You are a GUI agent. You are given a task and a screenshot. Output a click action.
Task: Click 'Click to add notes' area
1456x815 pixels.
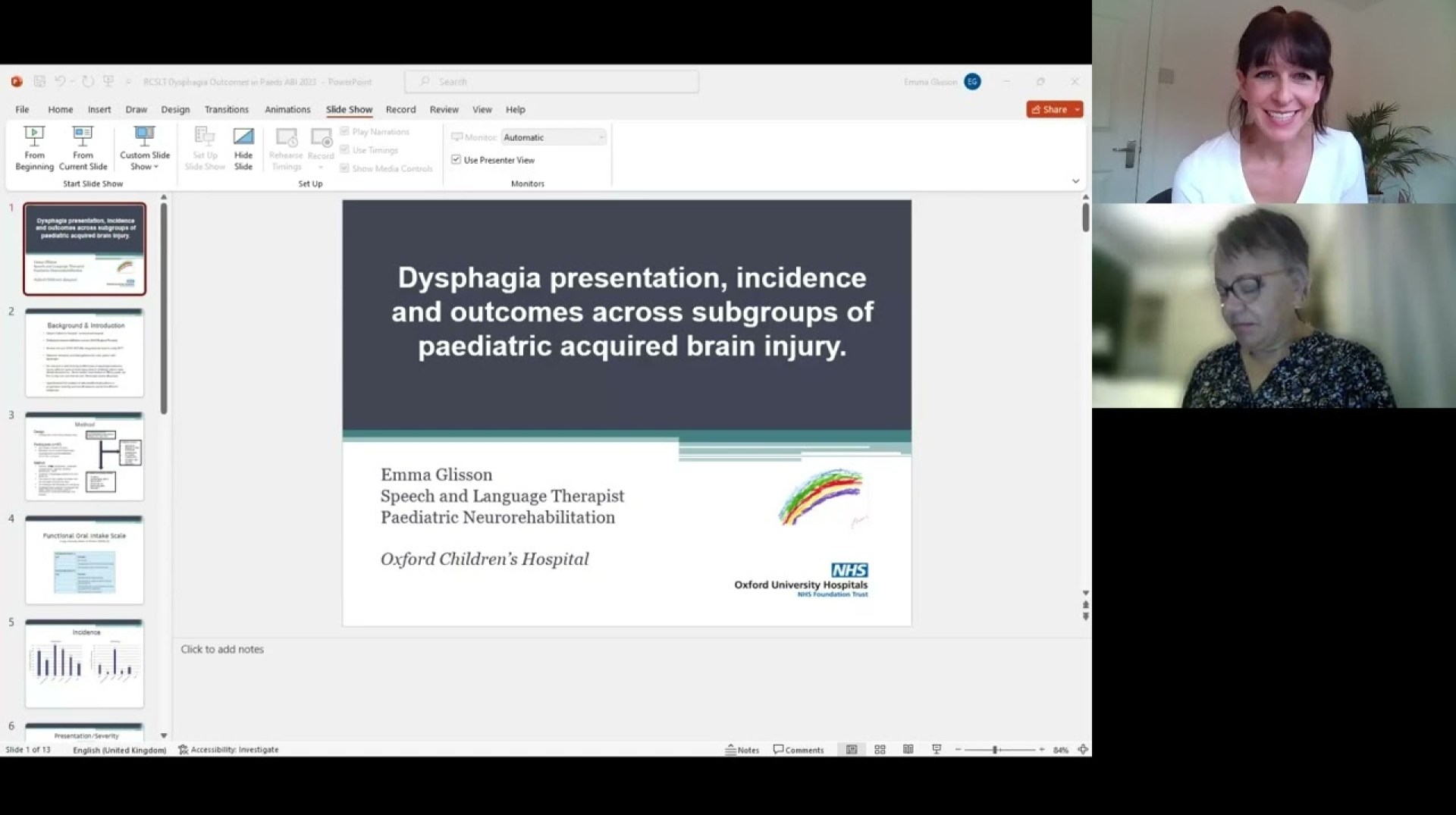222,649
